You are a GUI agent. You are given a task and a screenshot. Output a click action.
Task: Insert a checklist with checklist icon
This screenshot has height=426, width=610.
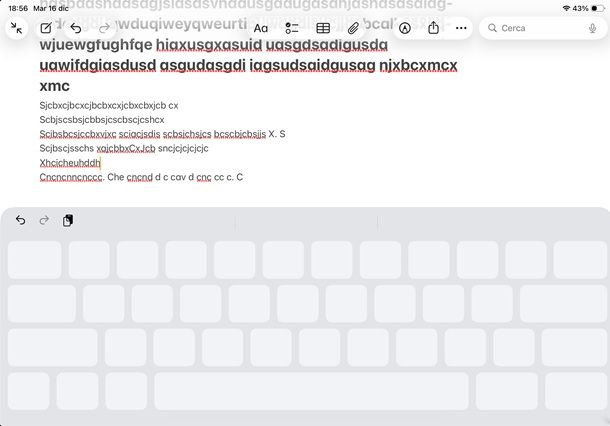click(292, 28)
